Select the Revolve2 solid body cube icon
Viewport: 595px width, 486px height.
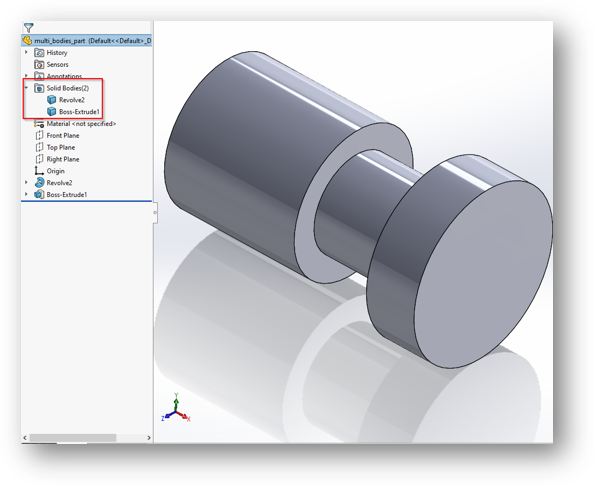(x=52, y=100)
